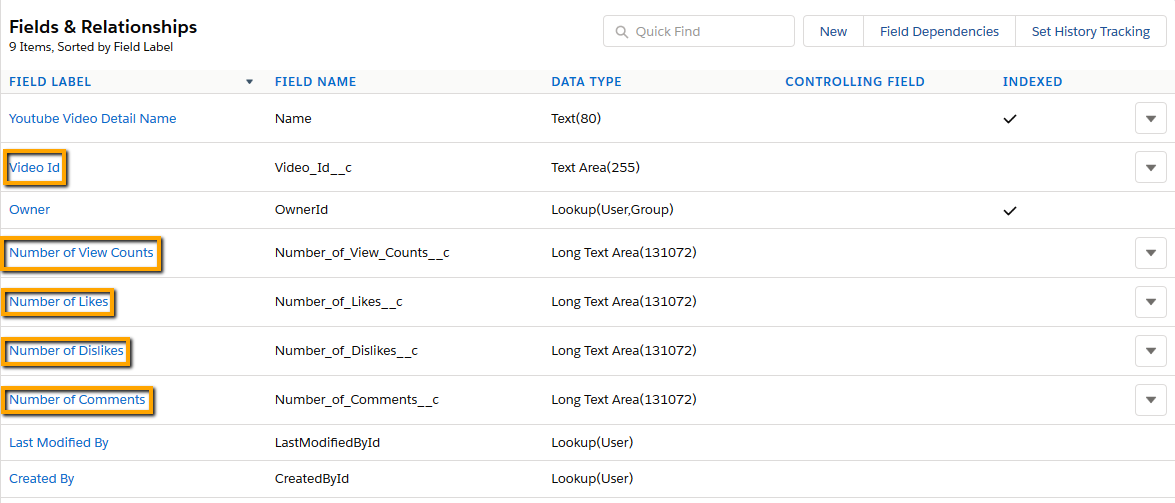Open the Video Id field link

click(34, 168)
